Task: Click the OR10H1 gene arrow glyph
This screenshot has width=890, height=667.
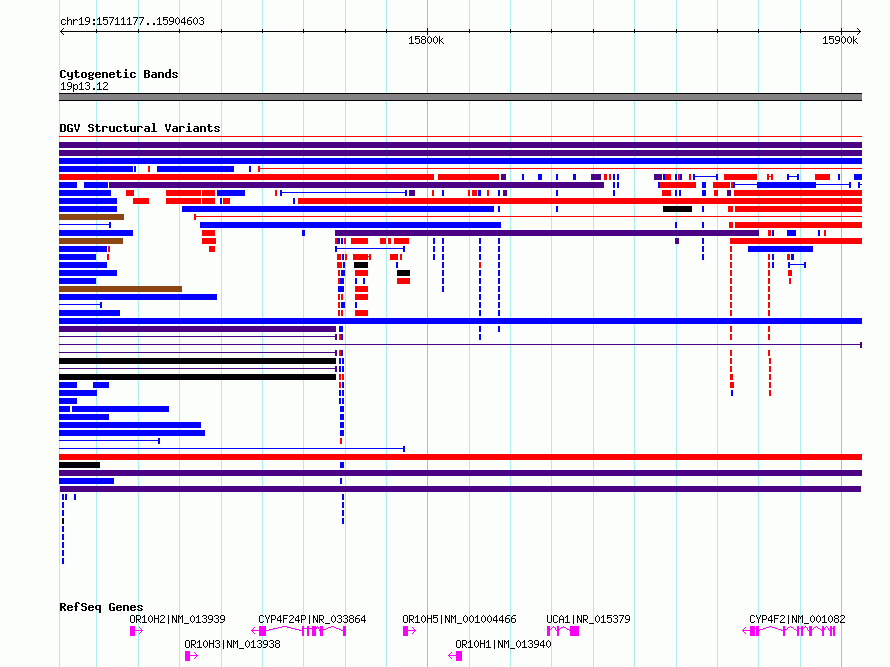Action: point(455,656)
